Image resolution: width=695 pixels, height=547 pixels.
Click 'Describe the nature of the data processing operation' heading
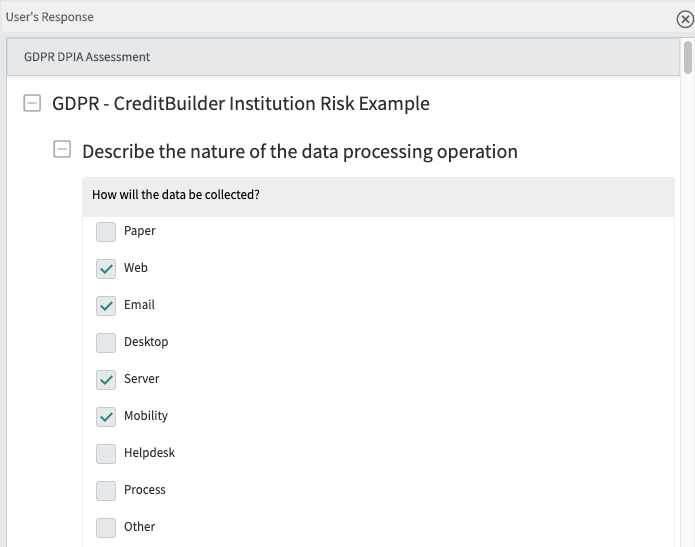(300, 152)
